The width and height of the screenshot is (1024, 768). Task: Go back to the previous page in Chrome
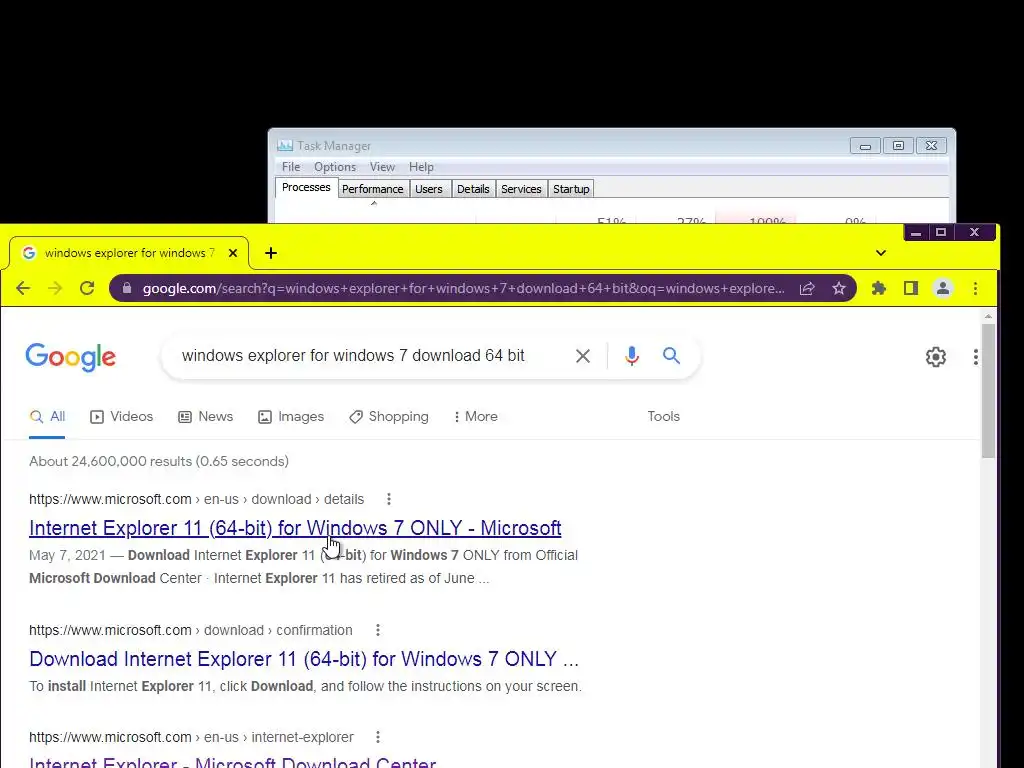(x=23, y=288)
